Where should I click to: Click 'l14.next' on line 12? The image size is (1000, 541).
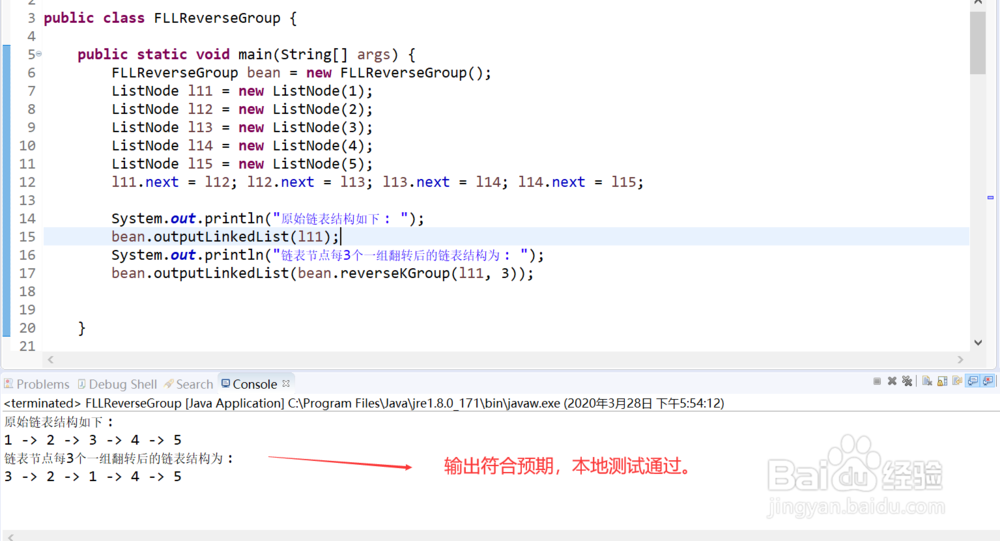[x=551, y=182]
